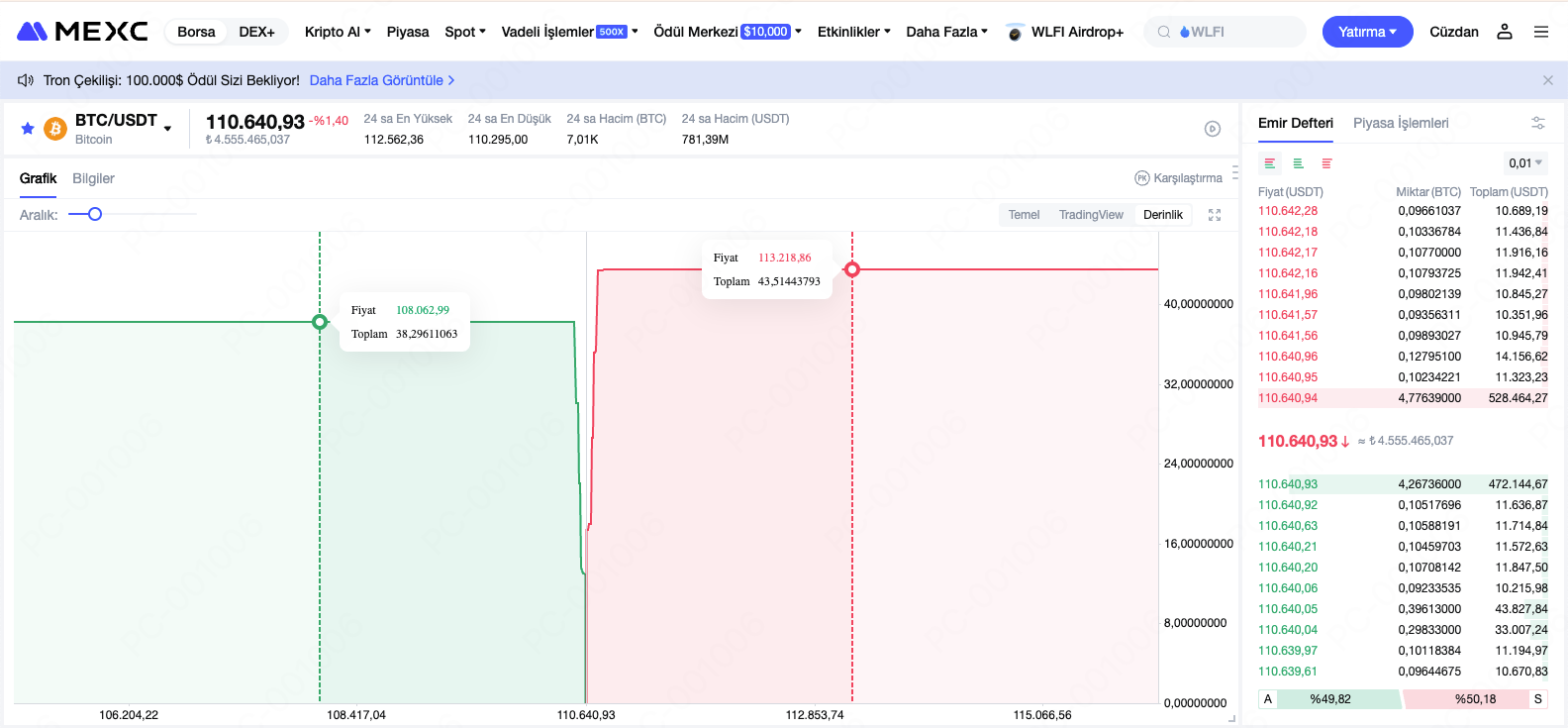Click buy order price 110.640,05
Screen dimensions: 1568x728
click(1288, 609)
